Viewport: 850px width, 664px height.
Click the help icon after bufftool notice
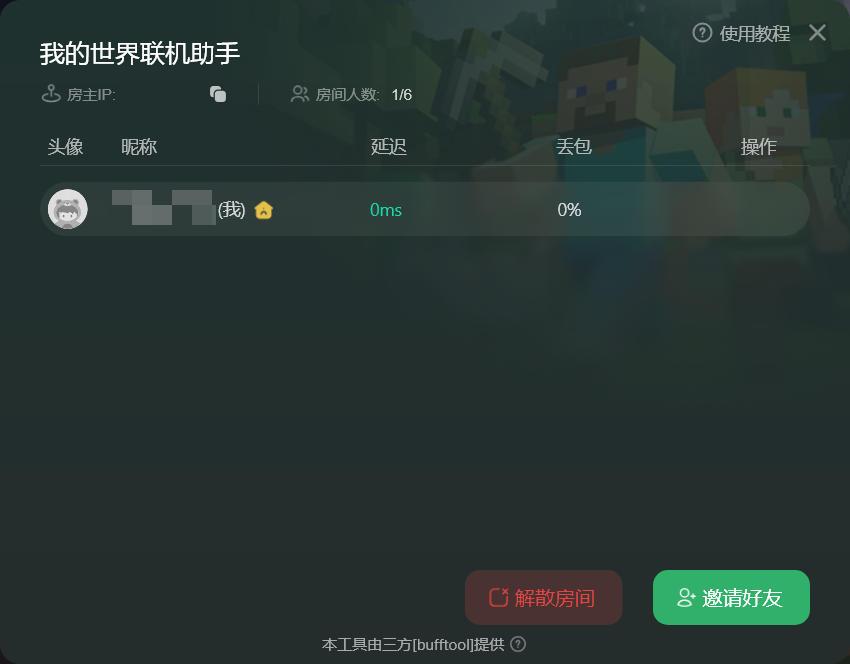pos(518,644)
